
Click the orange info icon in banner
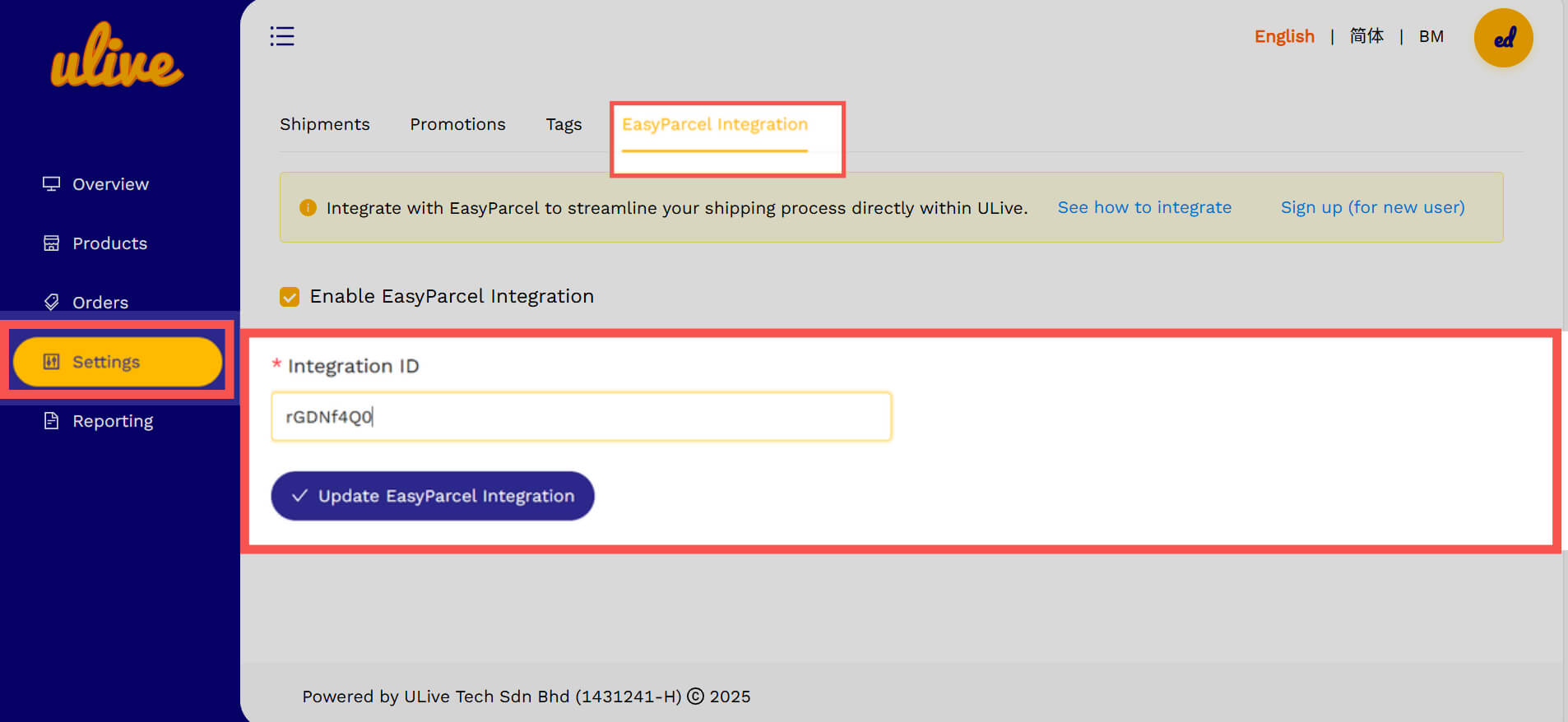coord(308,207)
